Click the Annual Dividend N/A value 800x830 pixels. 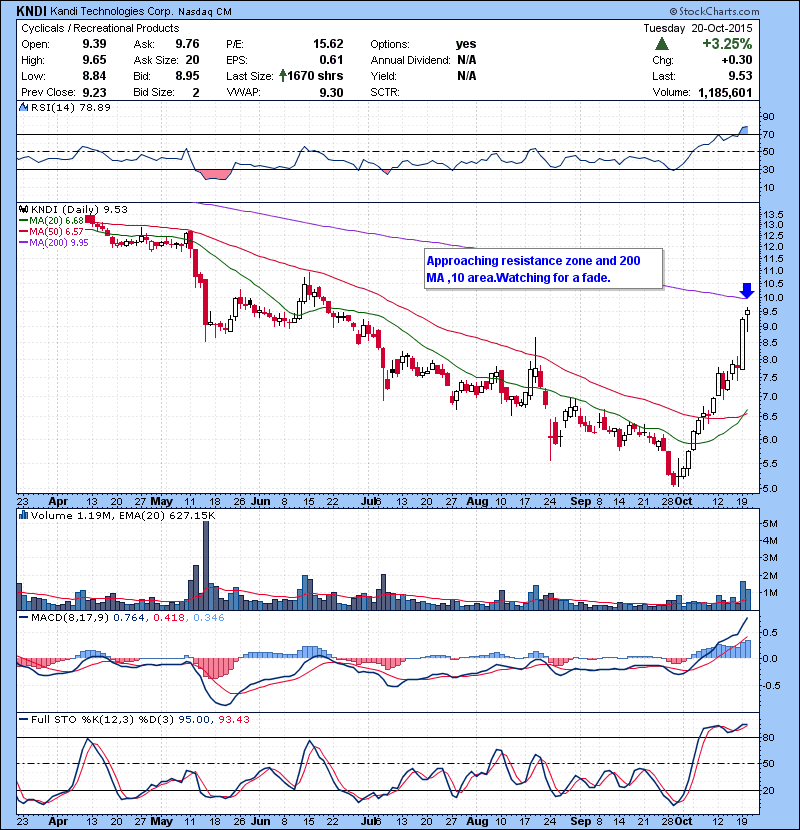coord(466,60)
